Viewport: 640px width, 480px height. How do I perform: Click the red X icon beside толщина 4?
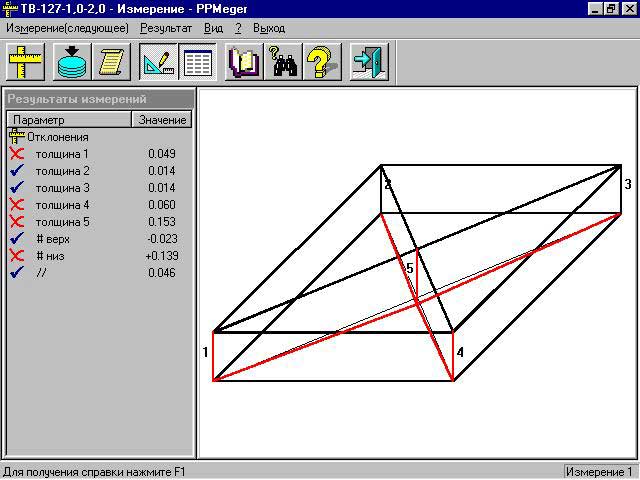pos(17,204)
